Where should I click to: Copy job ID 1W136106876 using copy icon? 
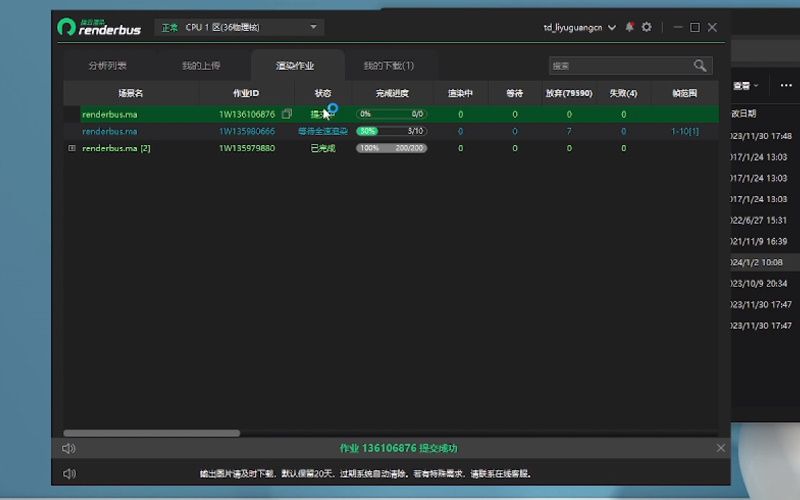pos(287,114)
